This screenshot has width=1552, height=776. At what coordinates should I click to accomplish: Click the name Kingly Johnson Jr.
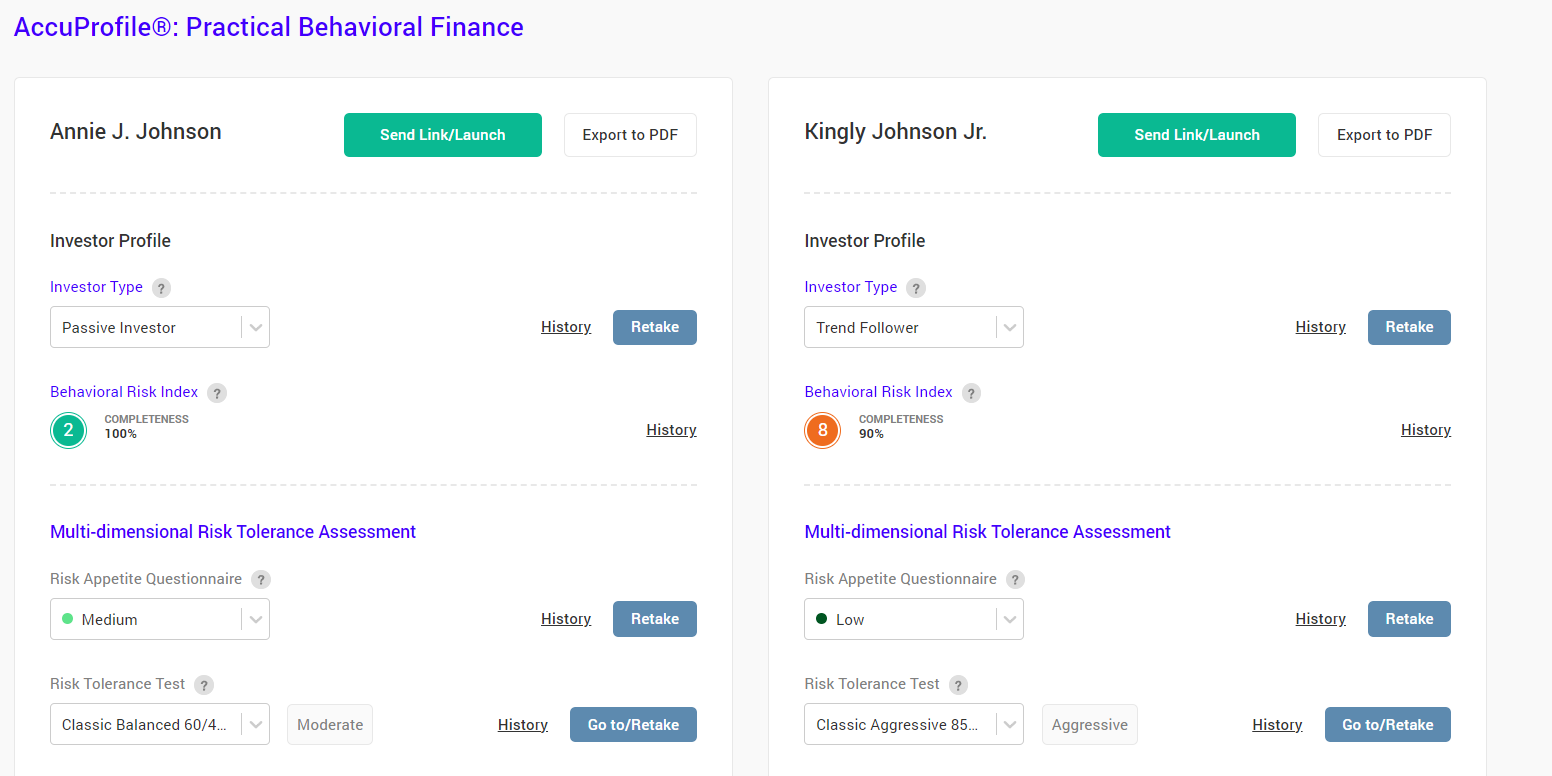coord(895,132)
